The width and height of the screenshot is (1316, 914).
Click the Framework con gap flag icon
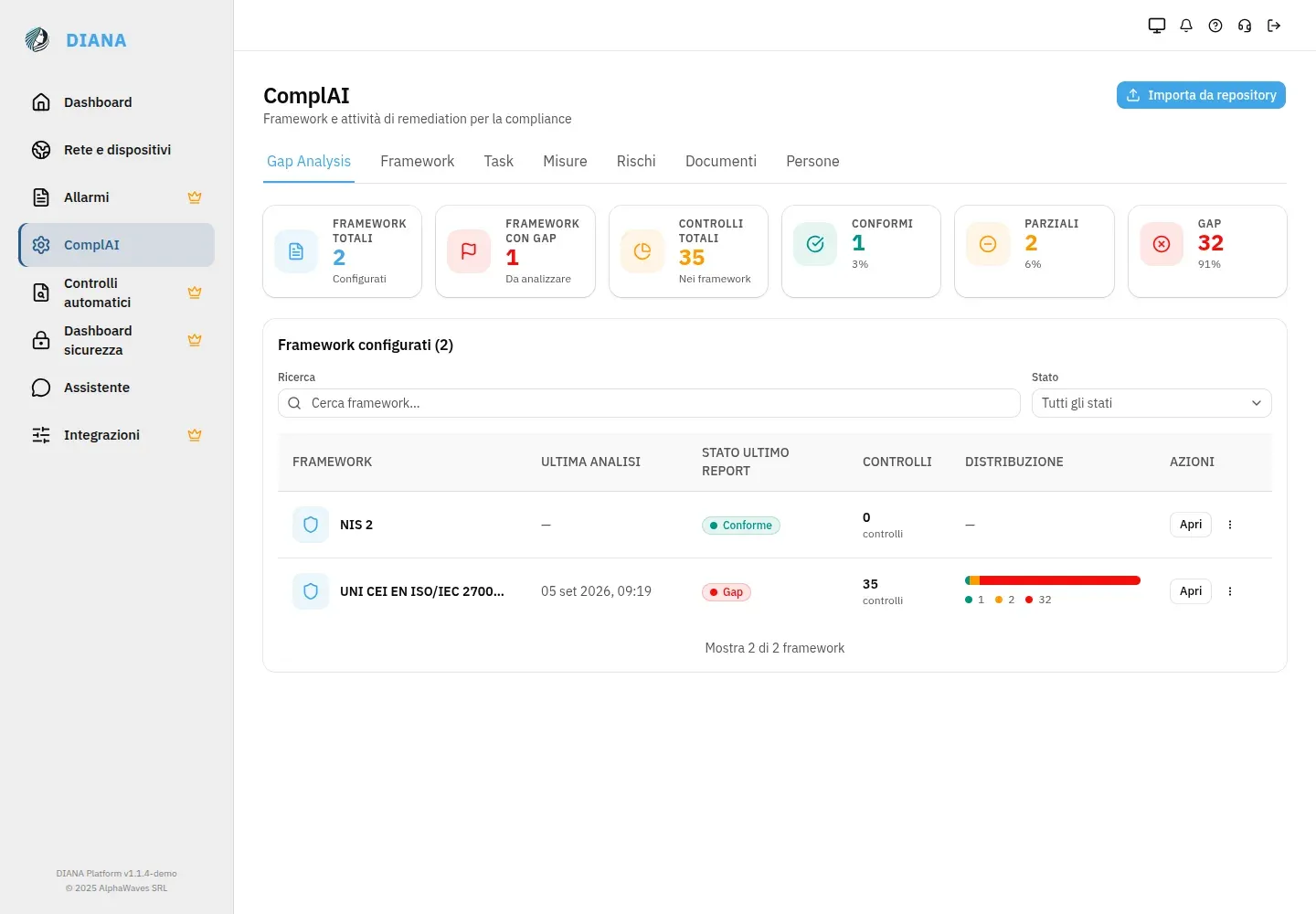pyautogui.click(x=469, y=251)
